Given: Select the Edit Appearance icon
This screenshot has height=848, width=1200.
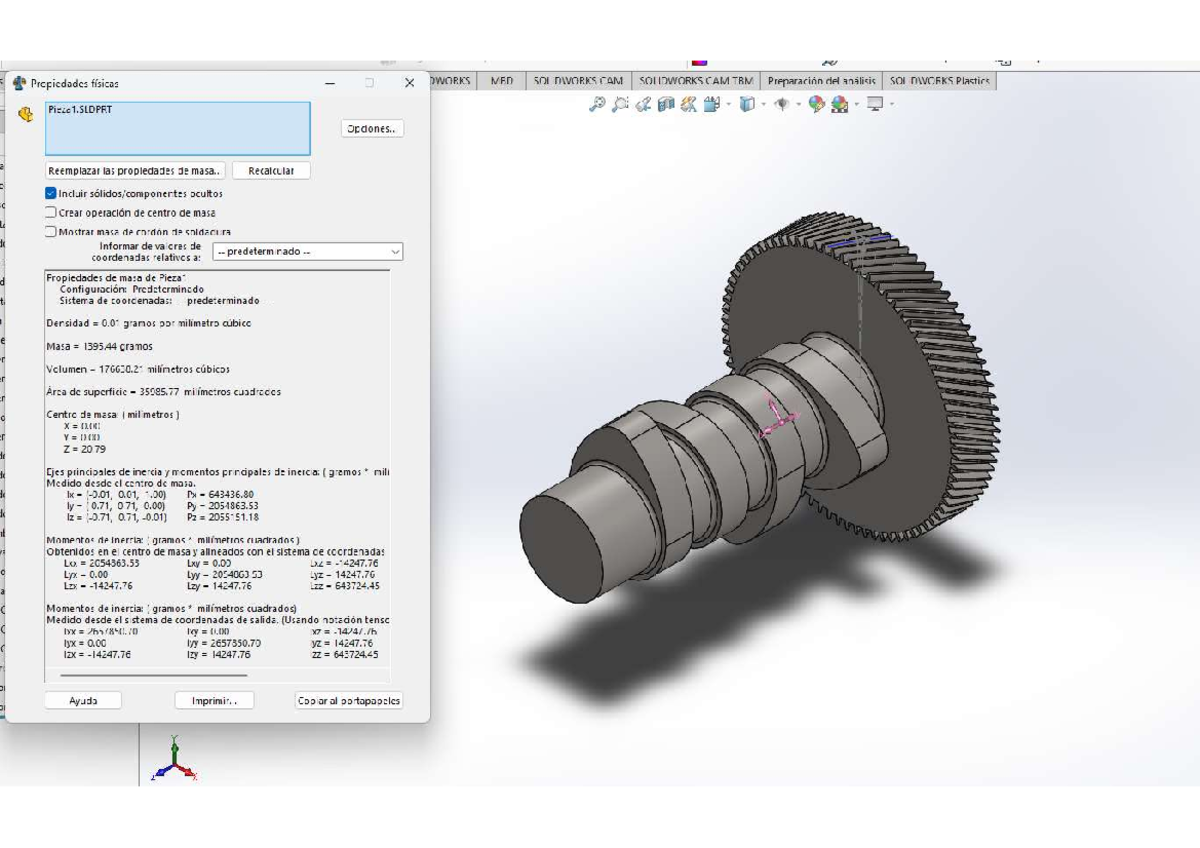Looking at the screenshot, I should point(817,103).
